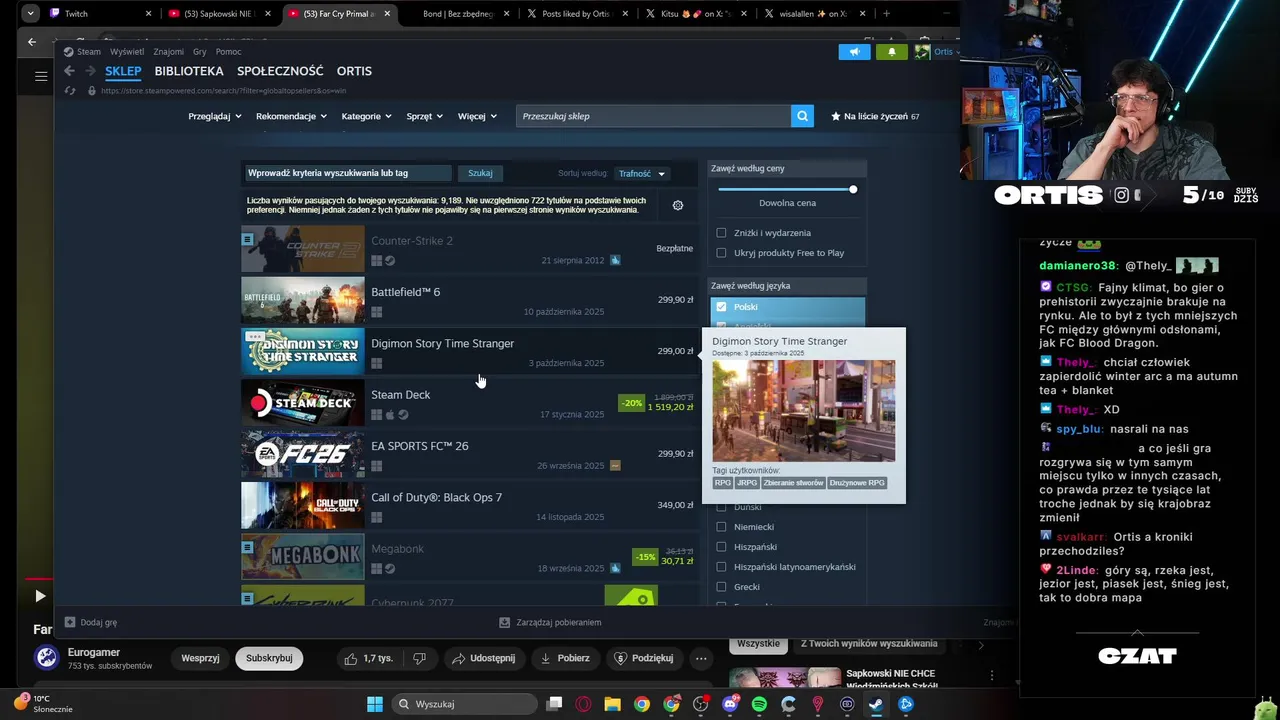Open the Pomoc menu

pyautogui.click(x=228, y=52)
